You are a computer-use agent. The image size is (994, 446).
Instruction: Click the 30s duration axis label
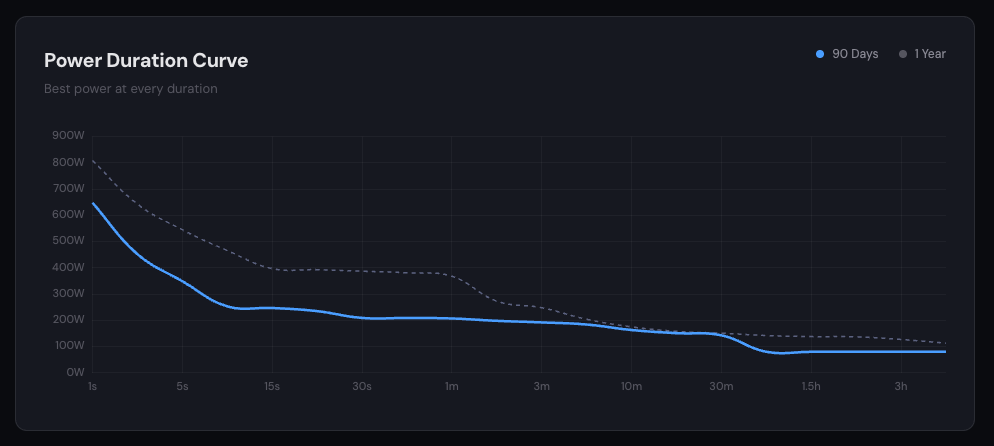pyautogui.click(x=362, y=386)
